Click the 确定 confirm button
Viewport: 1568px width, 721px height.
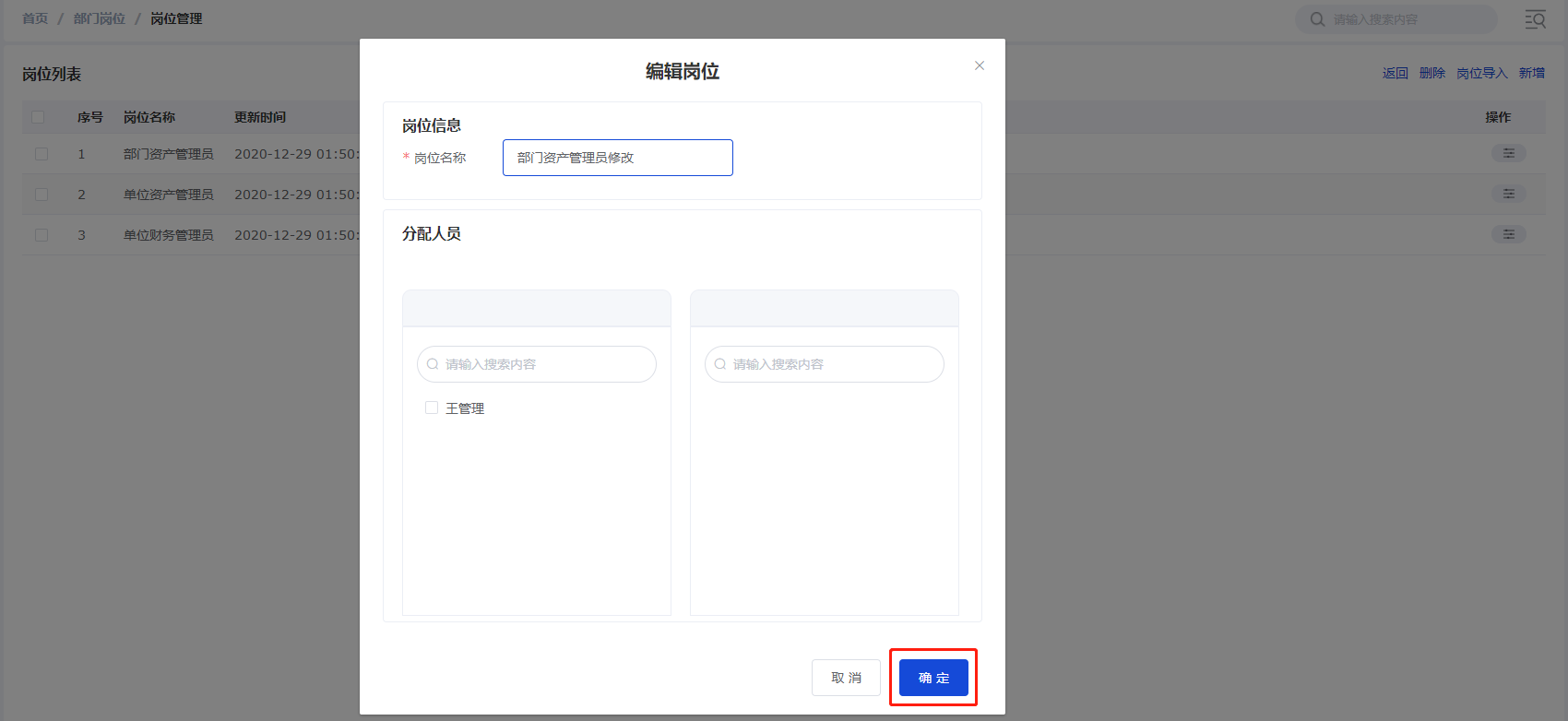coord(933,678)
